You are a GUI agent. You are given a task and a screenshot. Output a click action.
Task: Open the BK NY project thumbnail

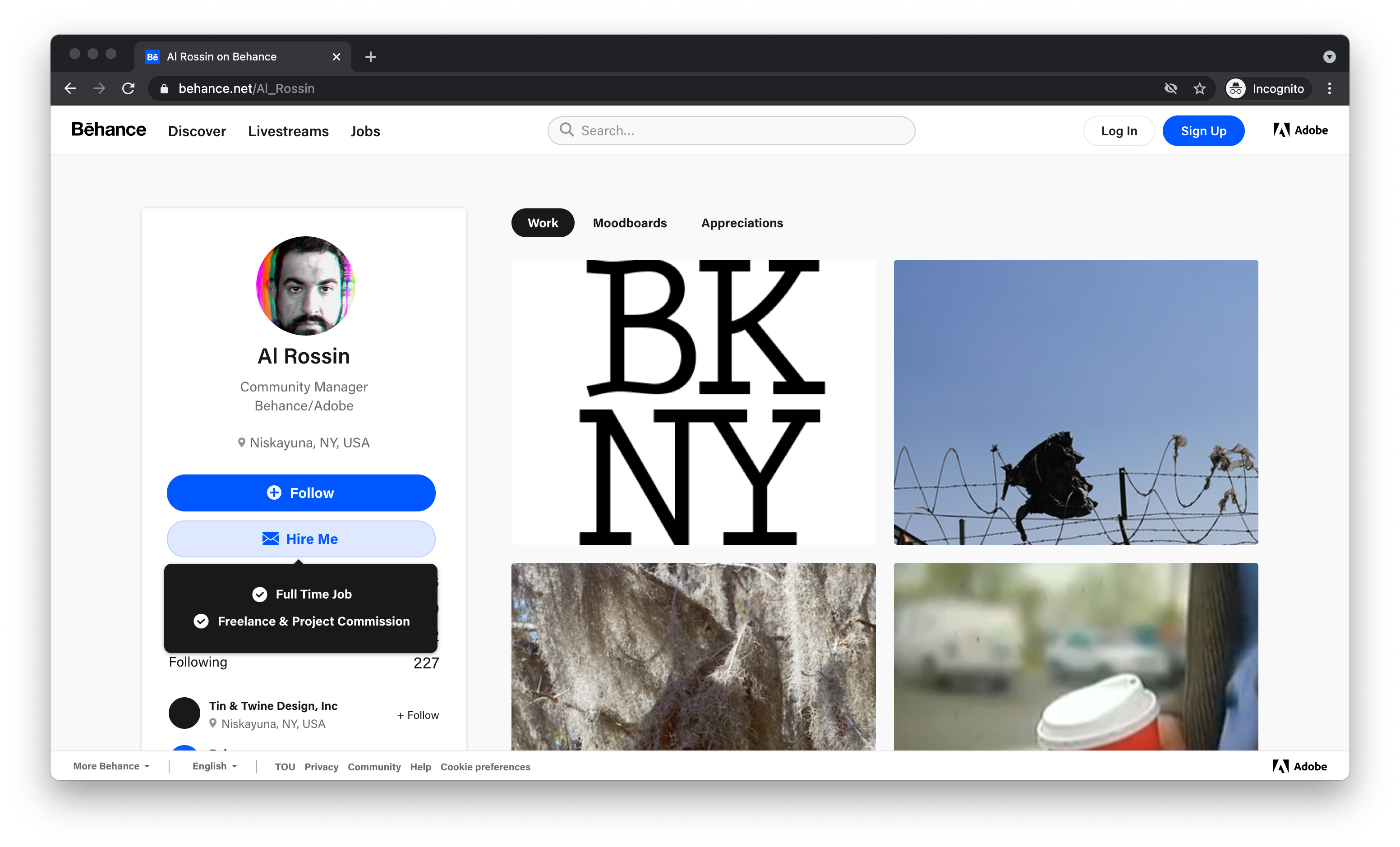point(693,402)
